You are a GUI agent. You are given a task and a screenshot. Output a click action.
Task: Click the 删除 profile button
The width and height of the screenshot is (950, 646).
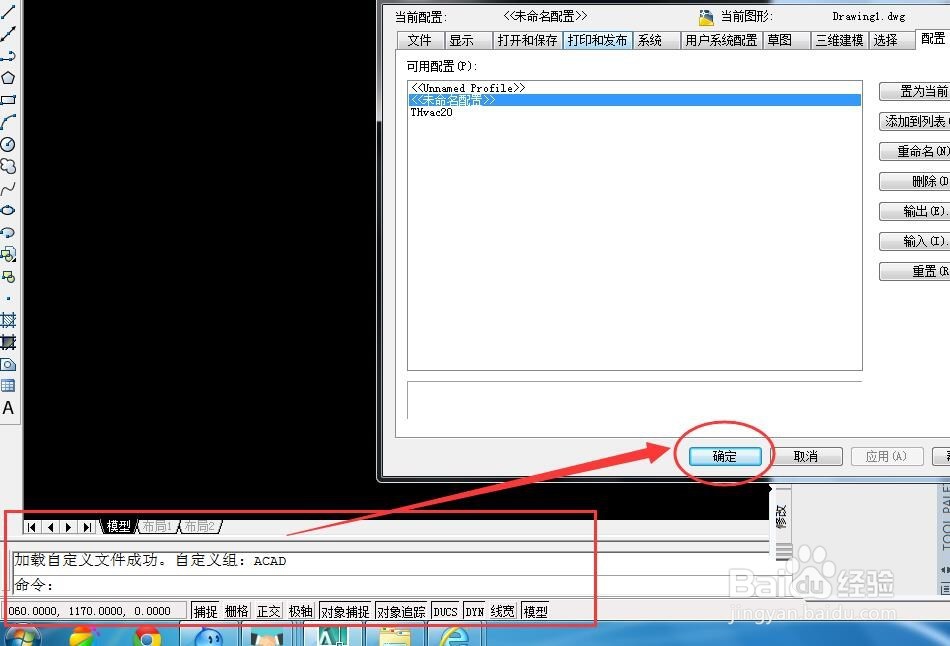click(x=915, y=181)
